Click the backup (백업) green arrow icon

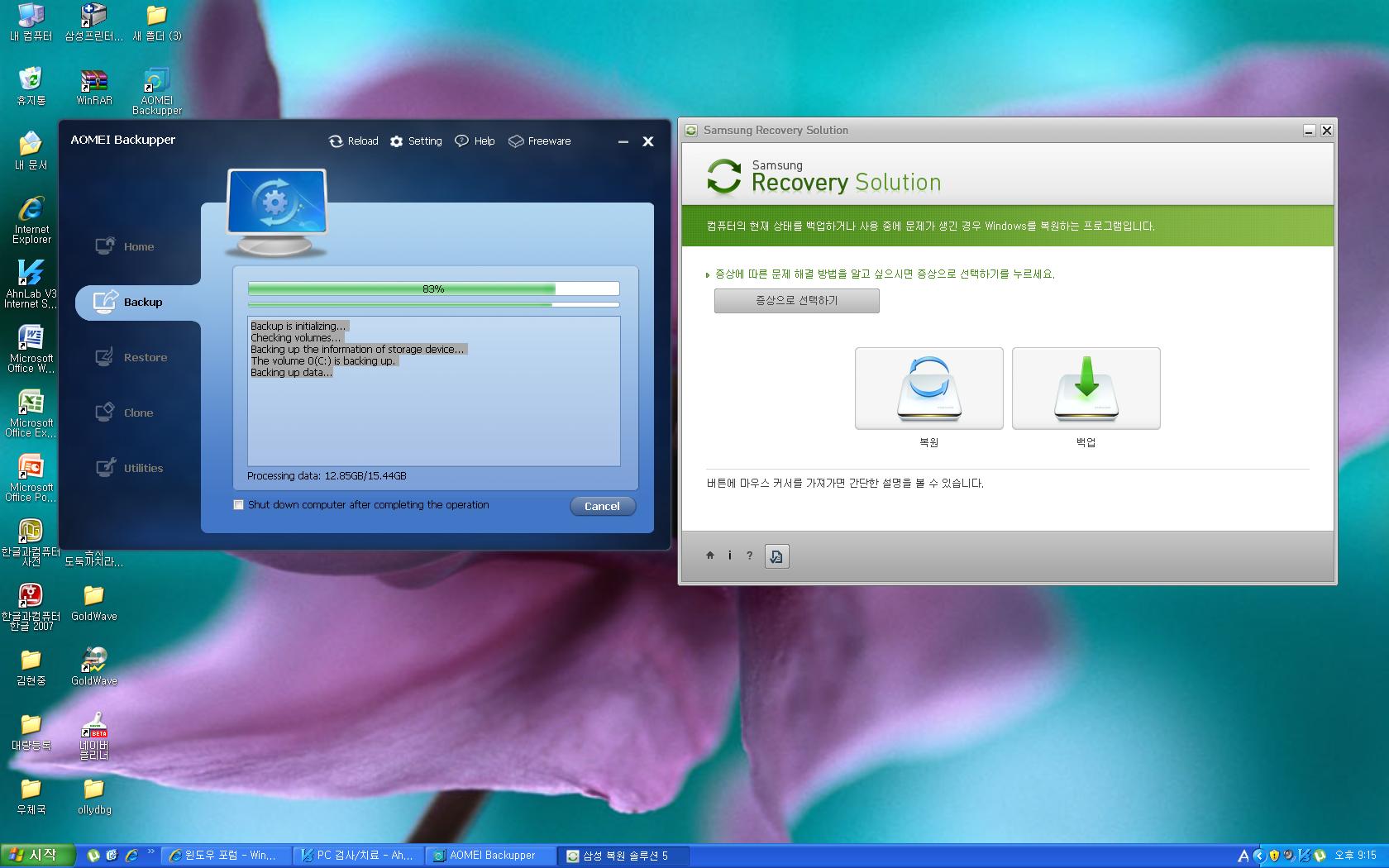1086,389
